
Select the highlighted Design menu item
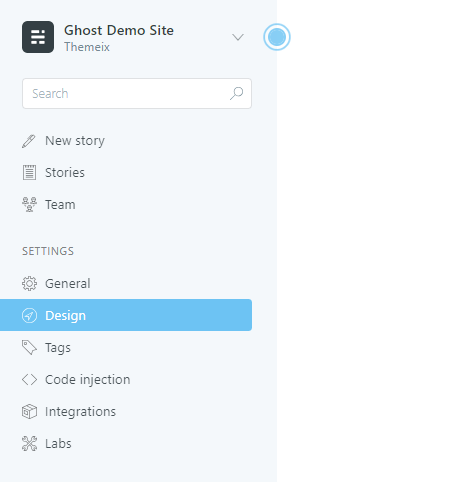coord(126,315)
